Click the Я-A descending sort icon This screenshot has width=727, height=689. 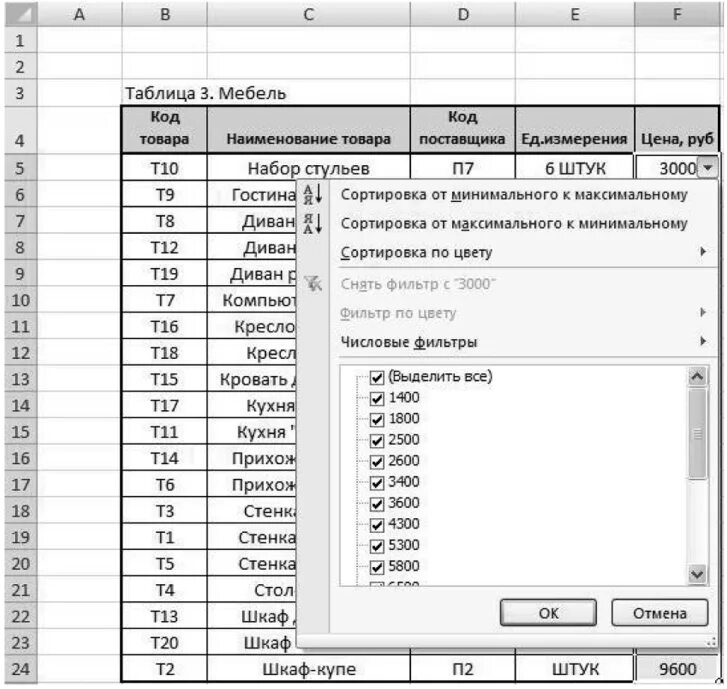(x=313, y=223)
